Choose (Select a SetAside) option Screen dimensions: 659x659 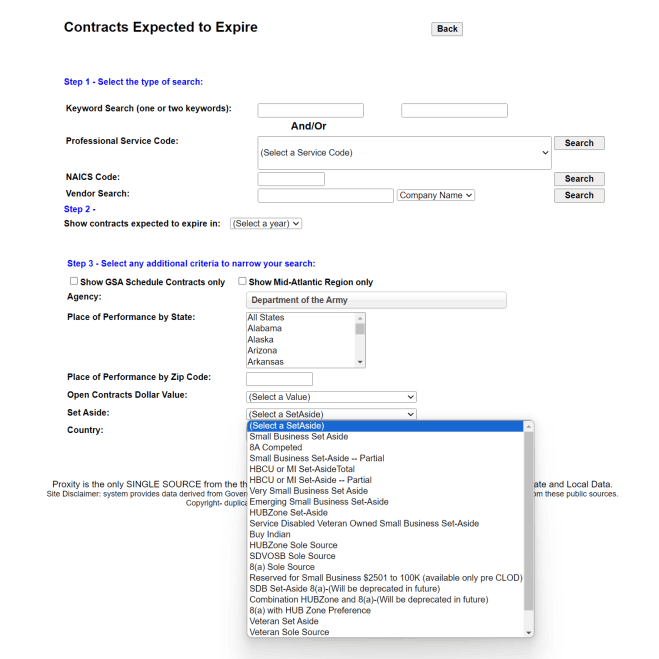pos(385,426)
